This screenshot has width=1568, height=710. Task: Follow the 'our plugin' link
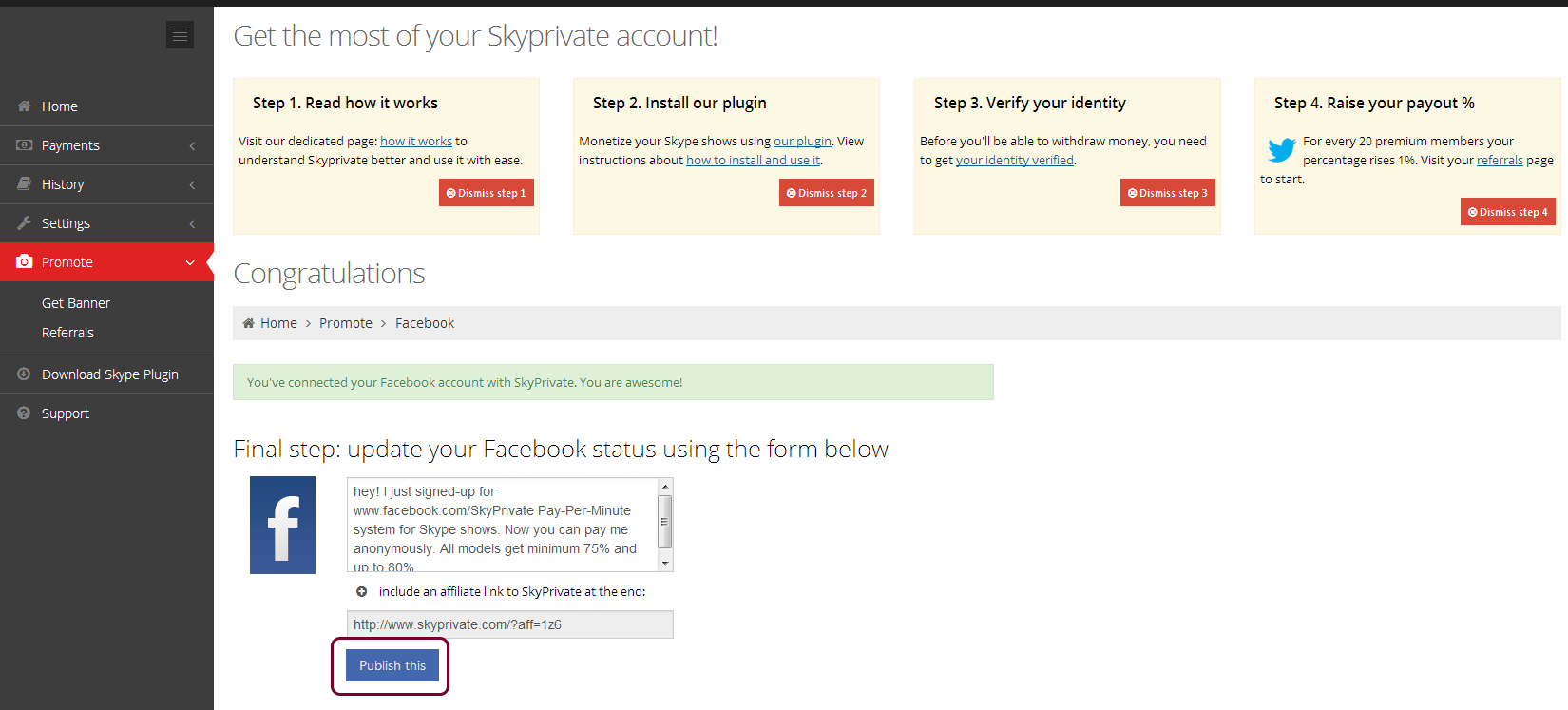coord(802,141)
